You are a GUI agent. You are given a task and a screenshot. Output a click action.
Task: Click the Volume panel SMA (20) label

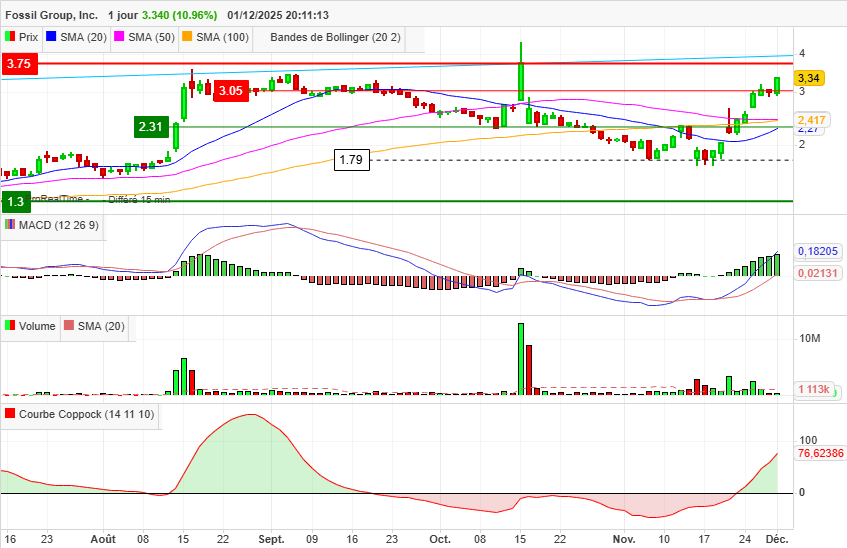[101, 326]
